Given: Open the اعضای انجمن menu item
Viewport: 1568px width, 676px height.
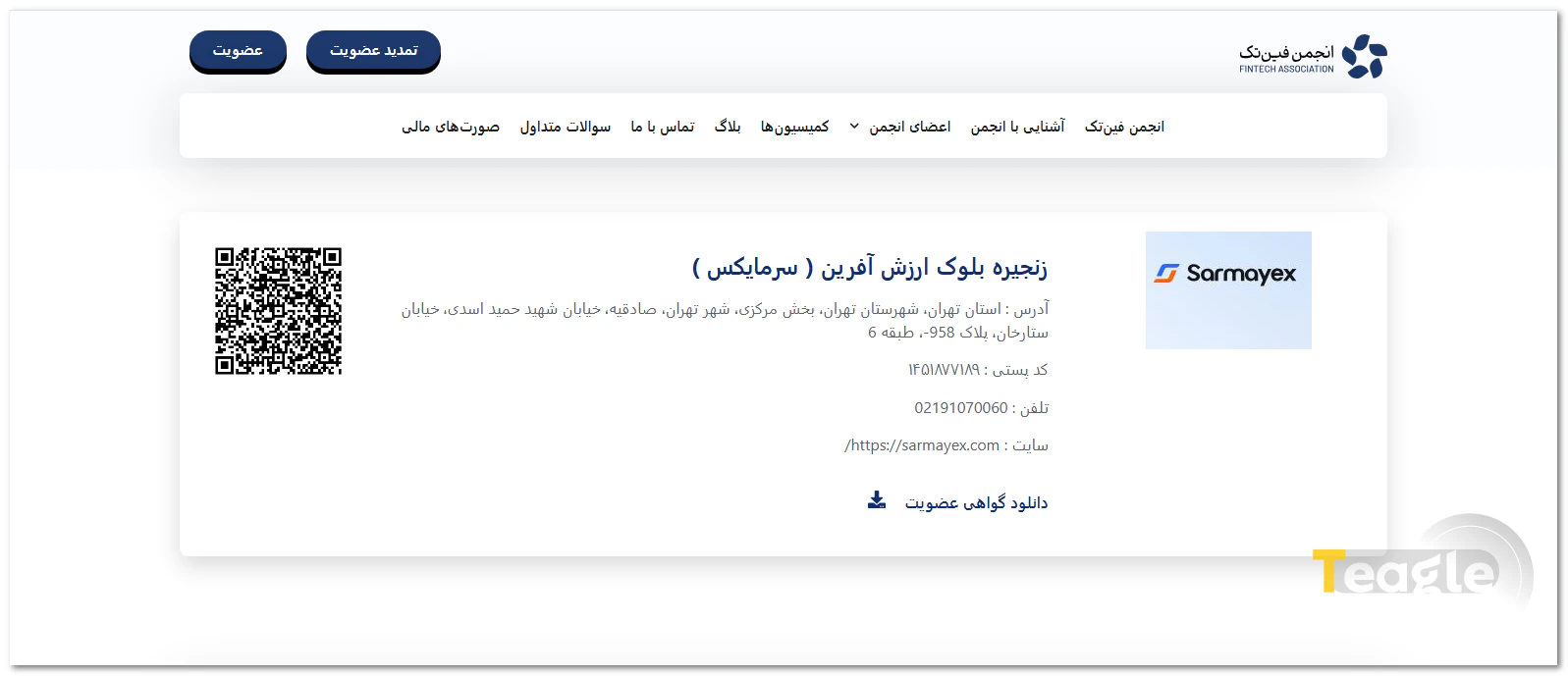Looking at the screenshot, I should 909,127.
